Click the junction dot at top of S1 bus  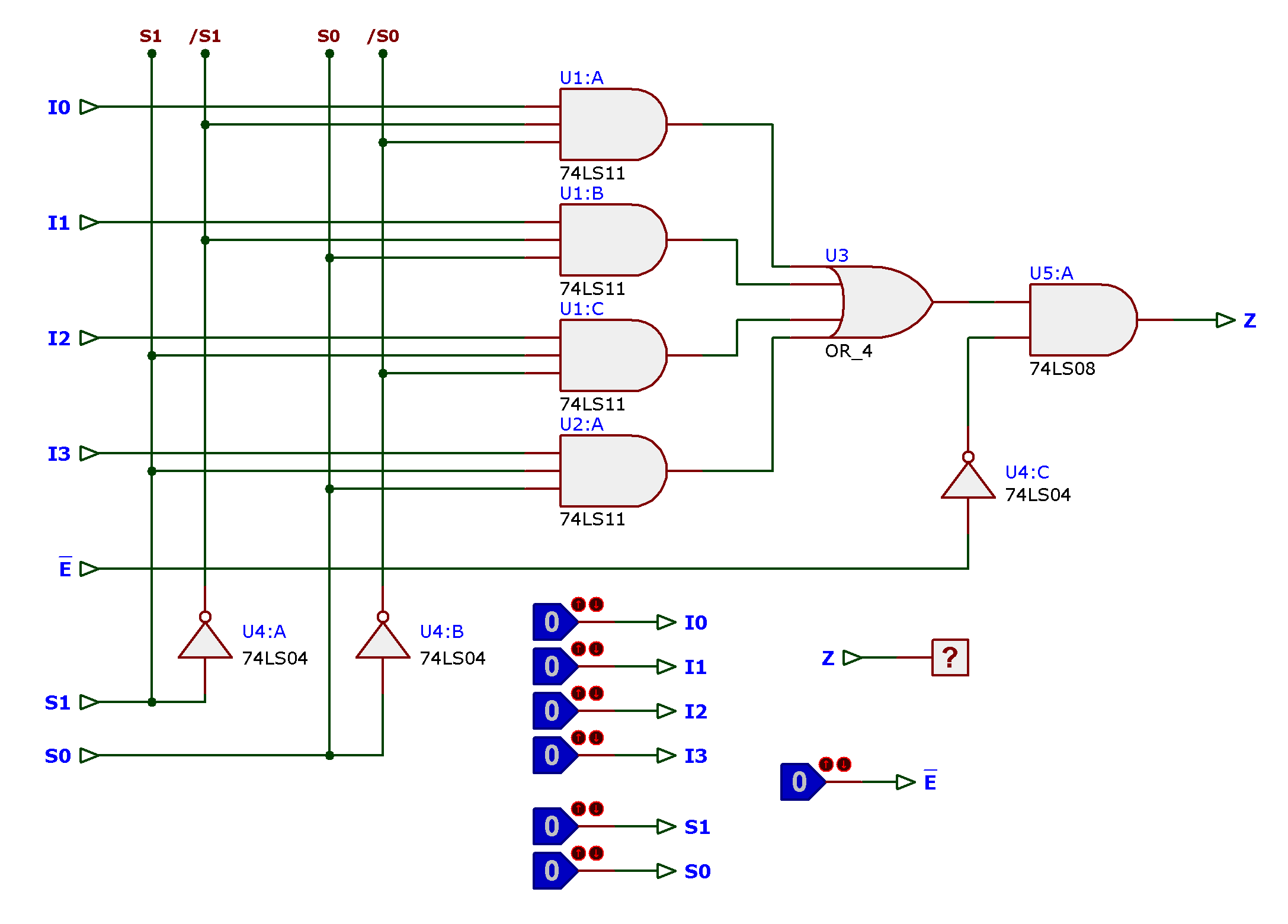pos(152,53)
